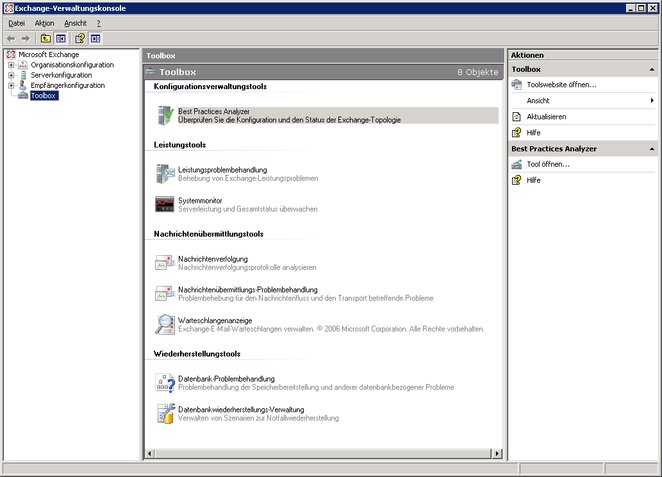Click the Toolswebsite öffnen icon

tap(517, 85)
